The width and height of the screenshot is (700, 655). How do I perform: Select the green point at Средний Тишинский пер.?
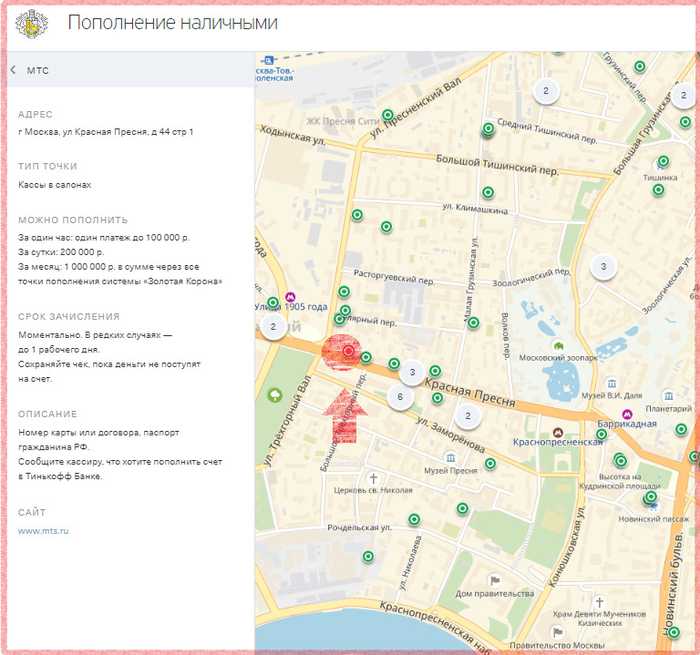tap(488, 129)
